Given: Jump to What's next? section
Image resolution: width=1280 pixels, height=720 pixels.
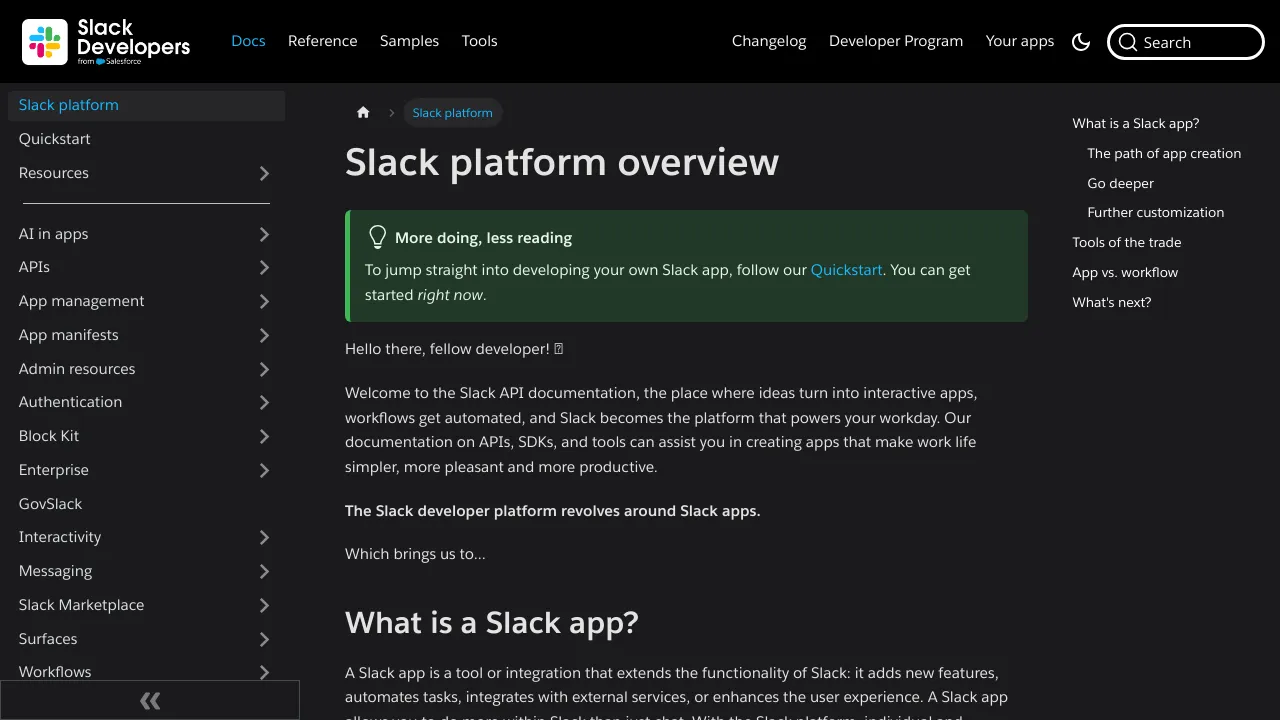Looking at the screenshot, I should click(1112, 303).
